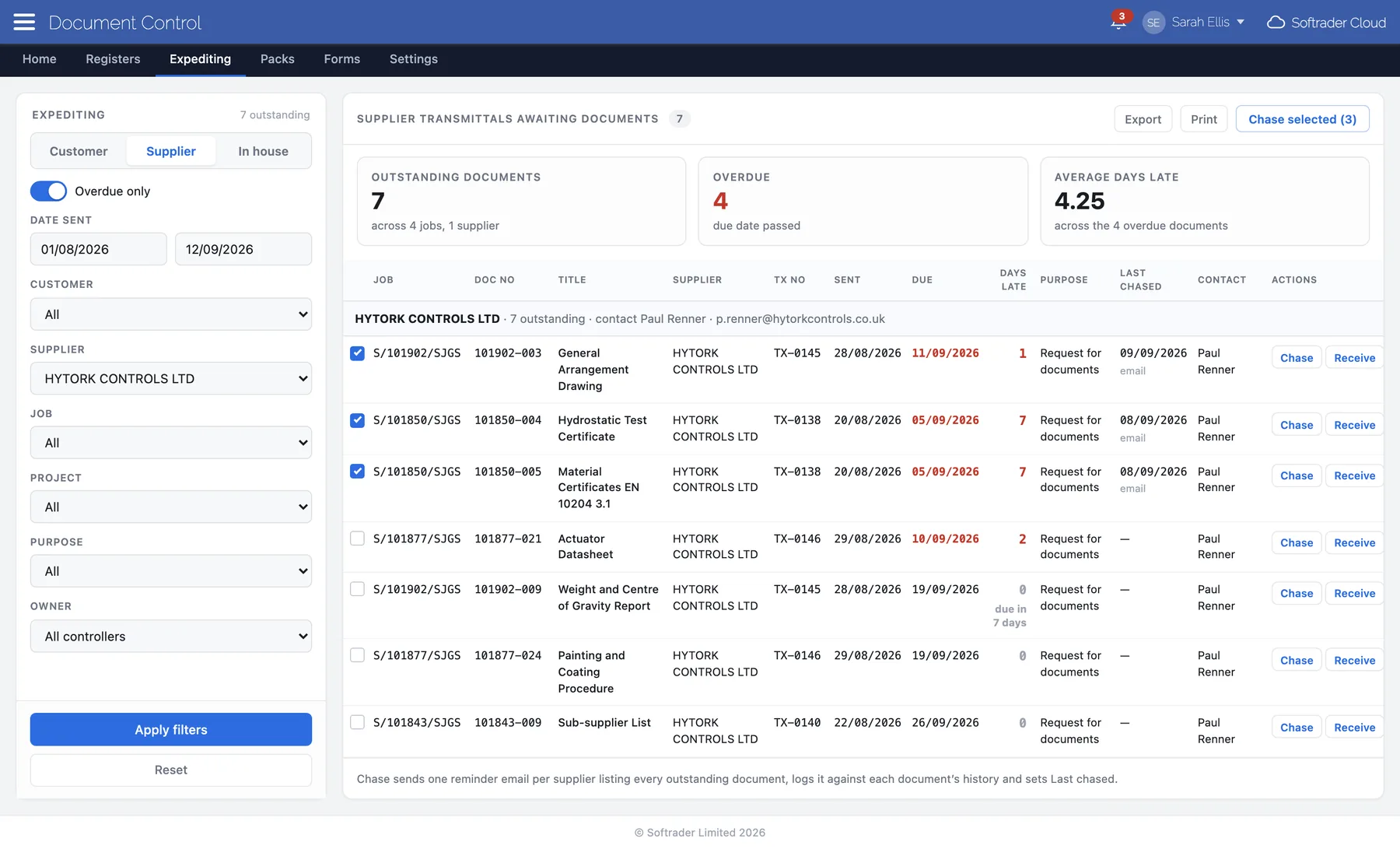Open the Purpose filter dropdown
Image resolution: width=1400 pixels, height=849 pixels.
171,571
